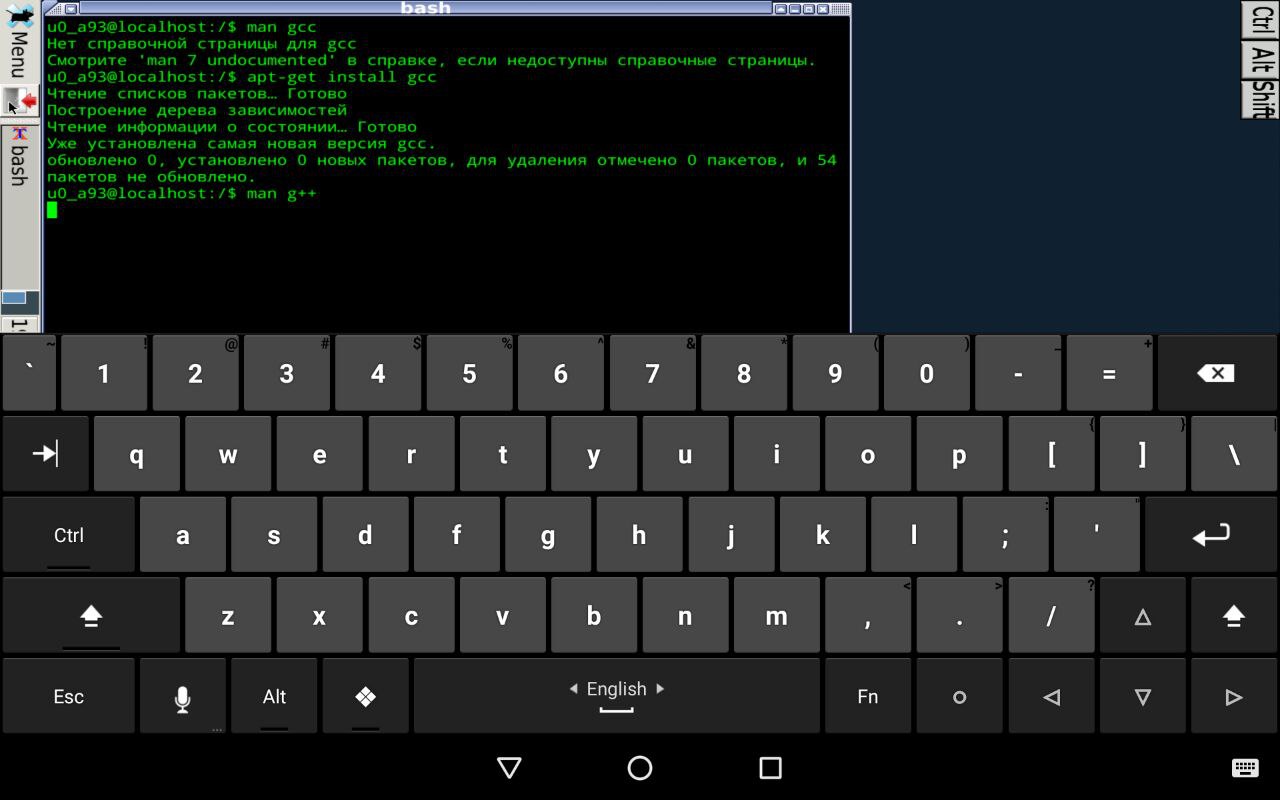Toggle the diamond Meta key beside the space bar
This screenshot has width=1280, height=800.
365,697
